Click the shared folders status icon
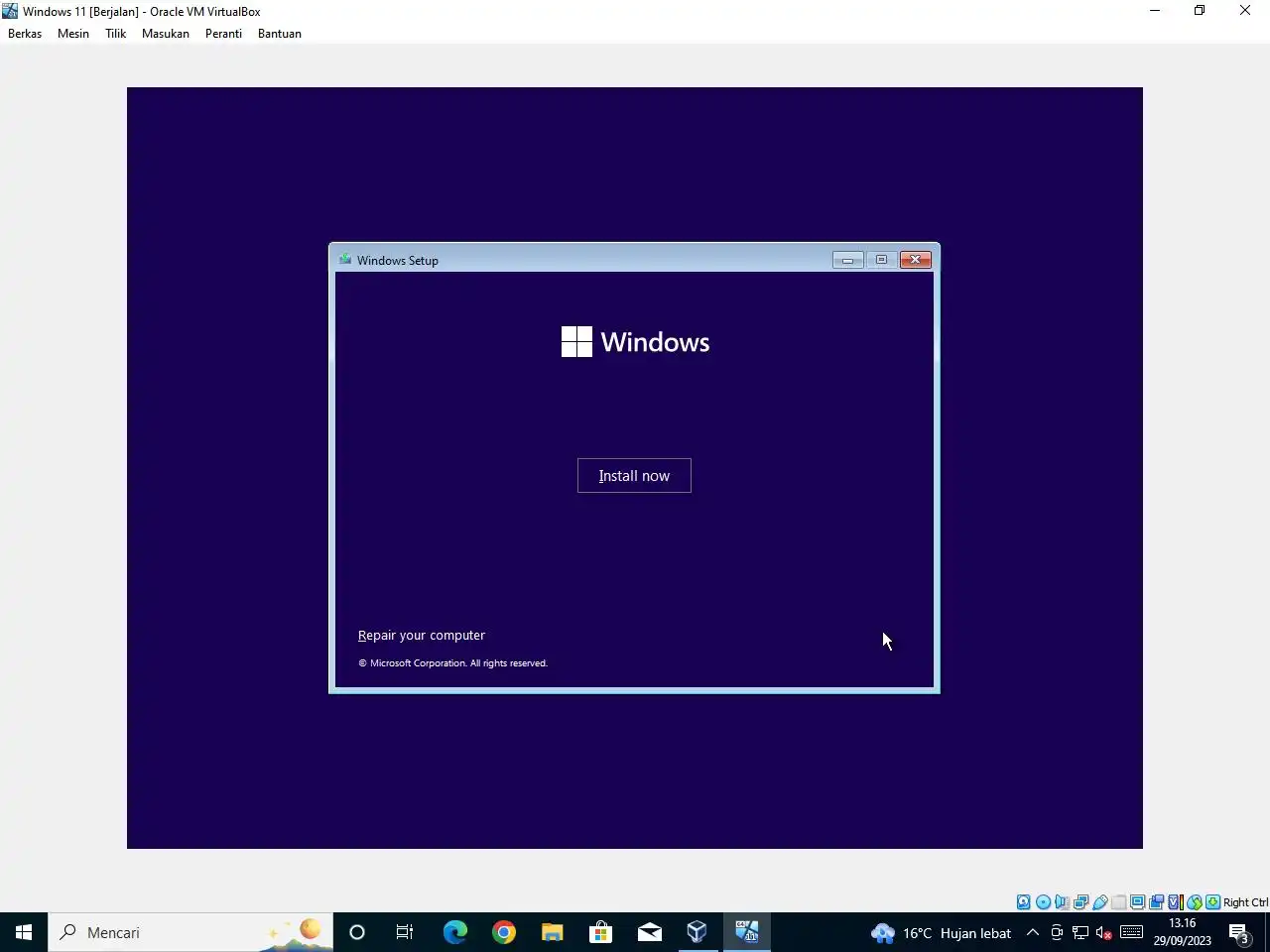The width and height of the screenshot is (1270, 952). click(1119, 902)
